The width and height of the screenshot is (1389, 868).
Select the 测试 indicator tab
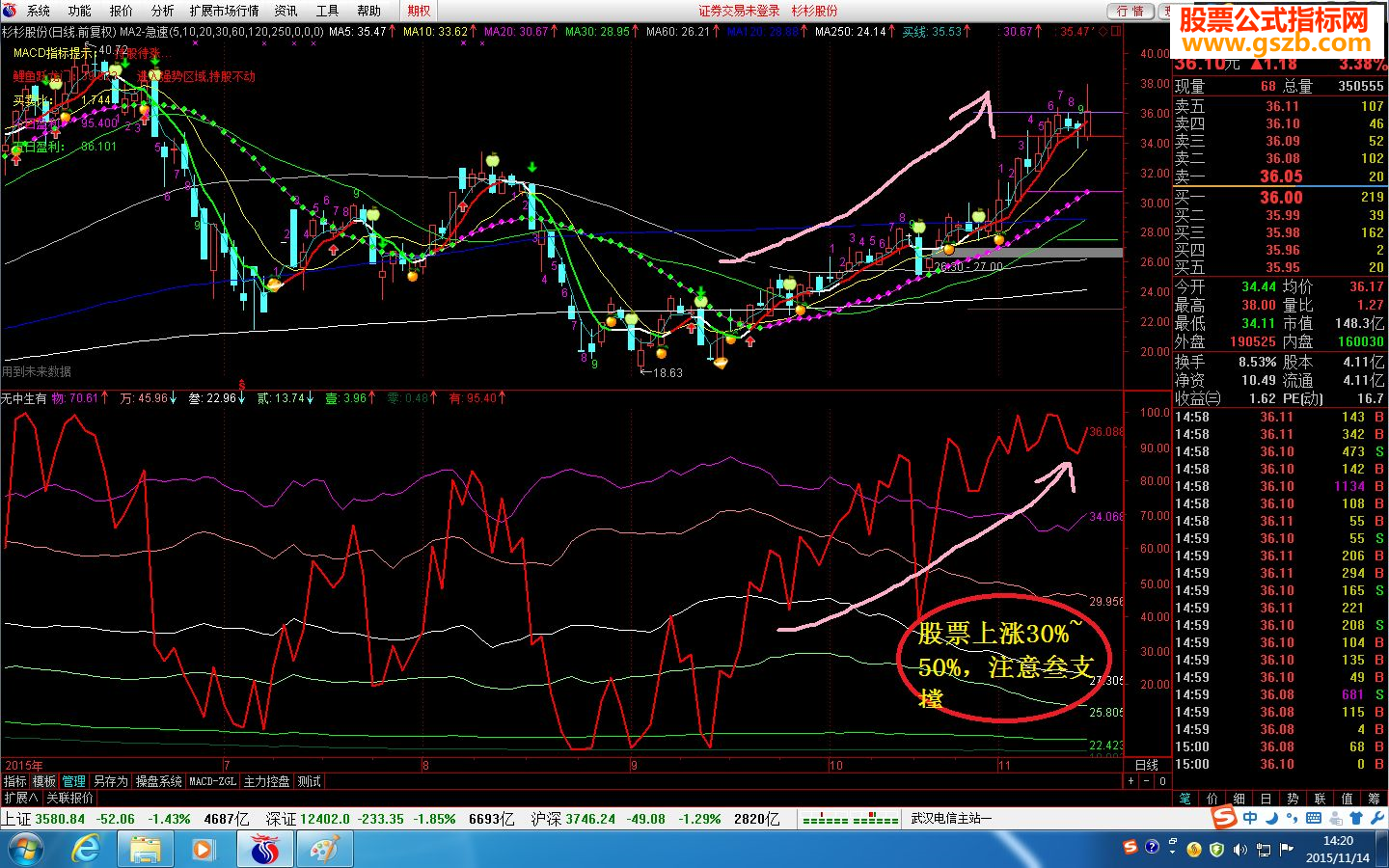tap(310, 781)
